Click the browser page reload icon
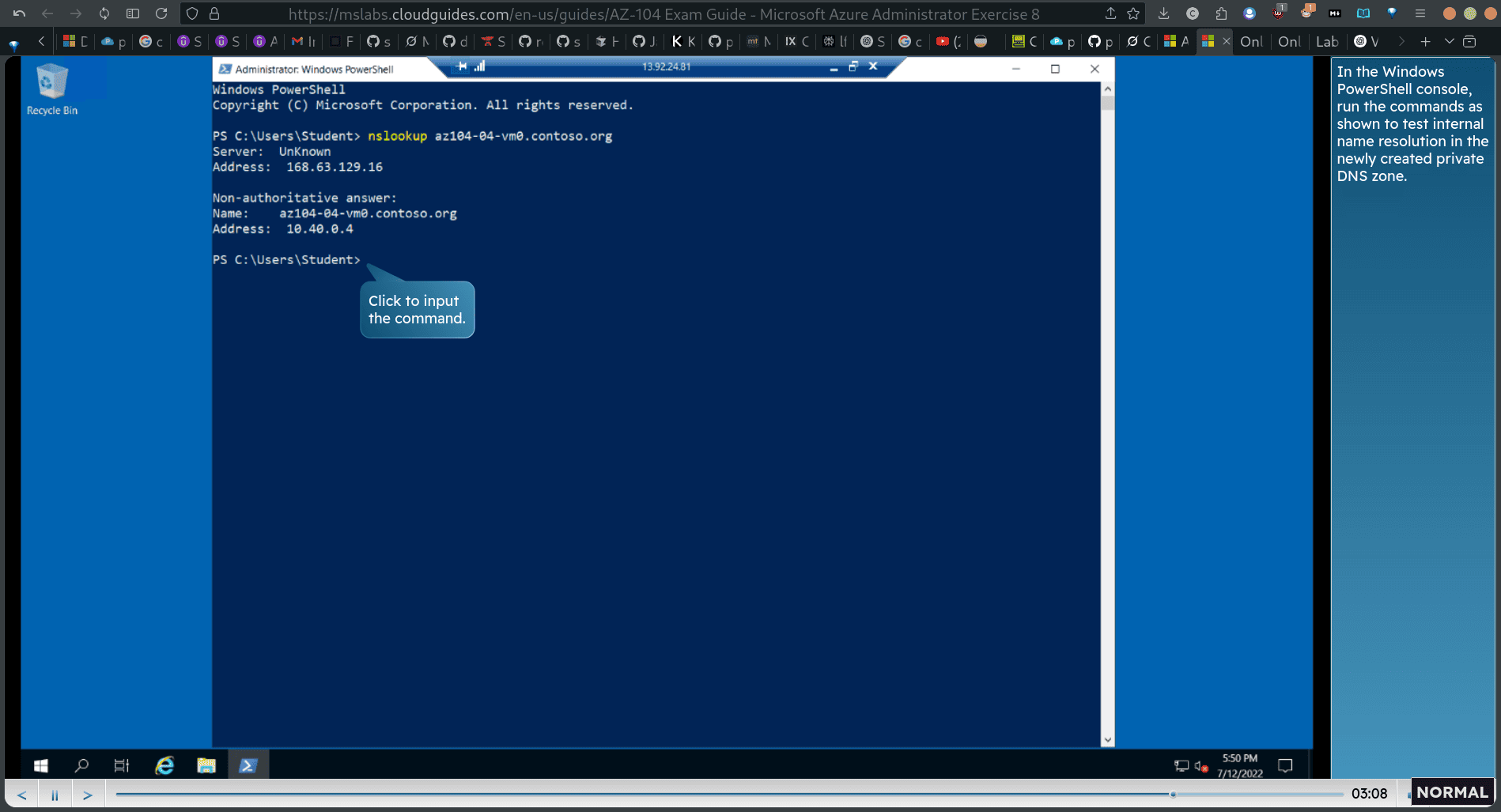 point(161,13)
